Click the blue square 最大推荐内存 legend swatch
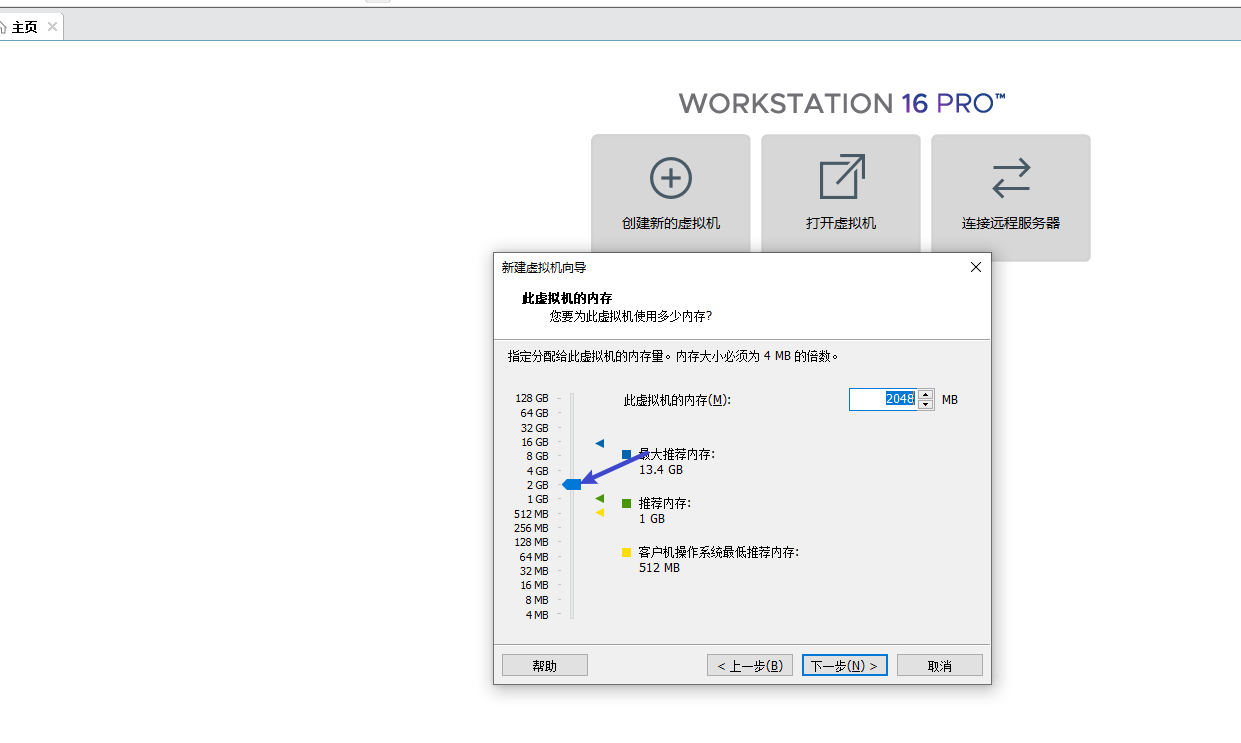The height and width of the screenshot is (743, 1241). [627, 455]
